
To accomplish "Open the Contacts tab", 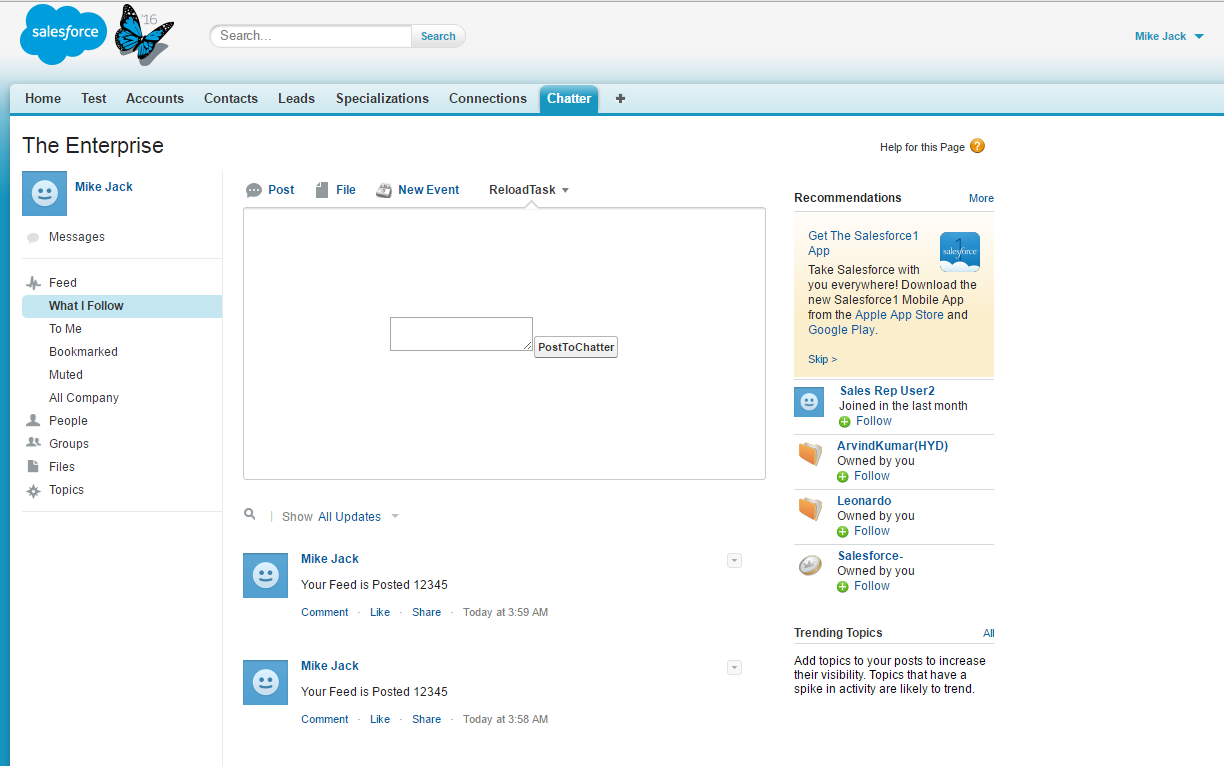I will coord(231,99).
